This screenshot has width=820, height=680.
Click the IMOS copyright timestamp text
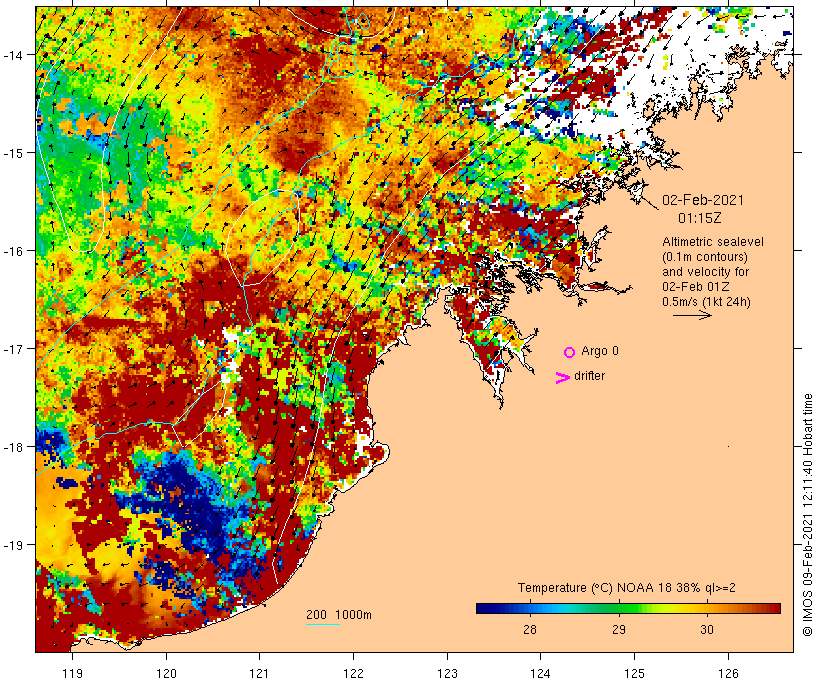pos(808,515)
